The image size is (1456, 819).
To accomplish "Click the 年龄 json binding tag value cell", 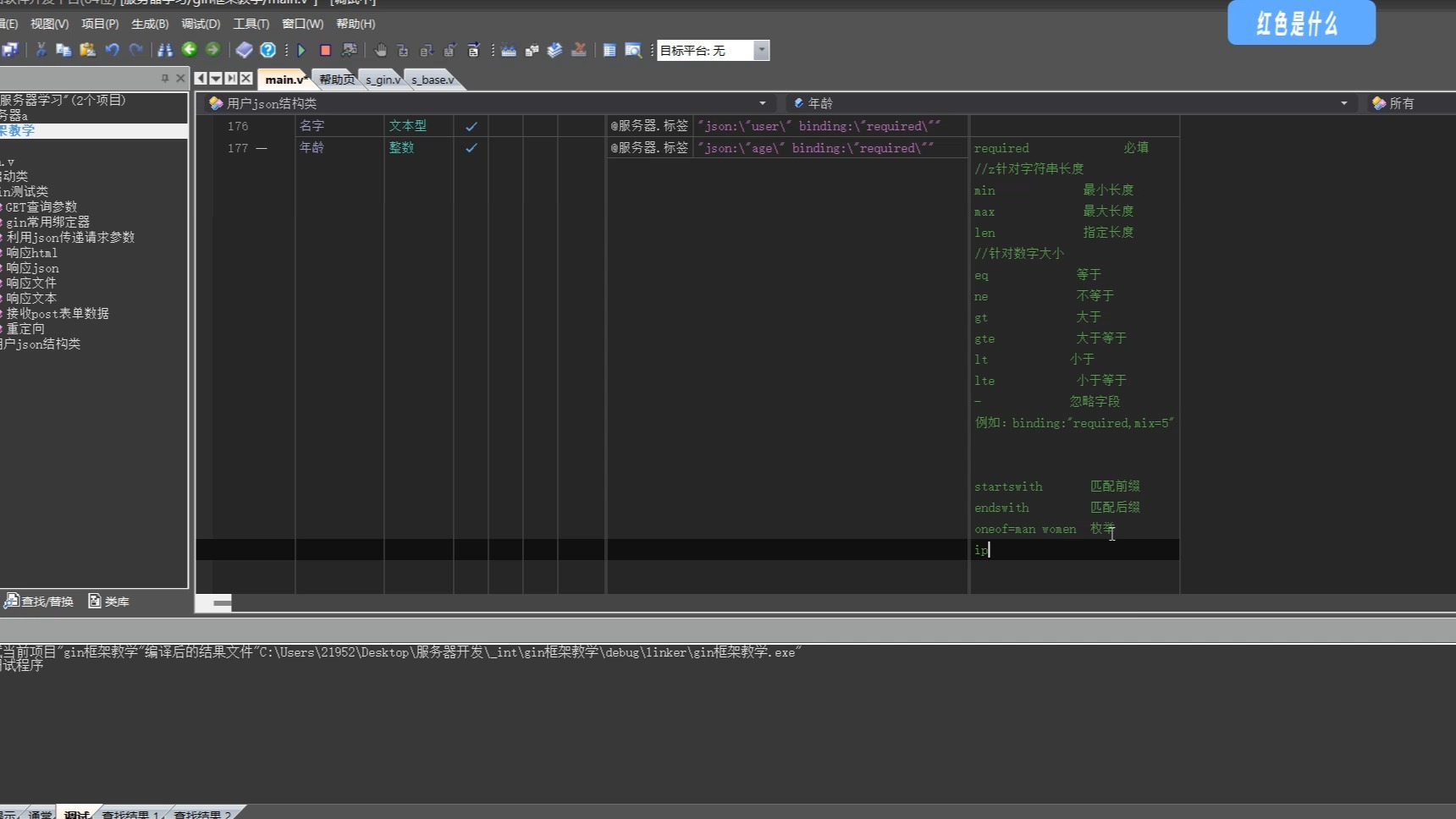I will pos(830,148).
